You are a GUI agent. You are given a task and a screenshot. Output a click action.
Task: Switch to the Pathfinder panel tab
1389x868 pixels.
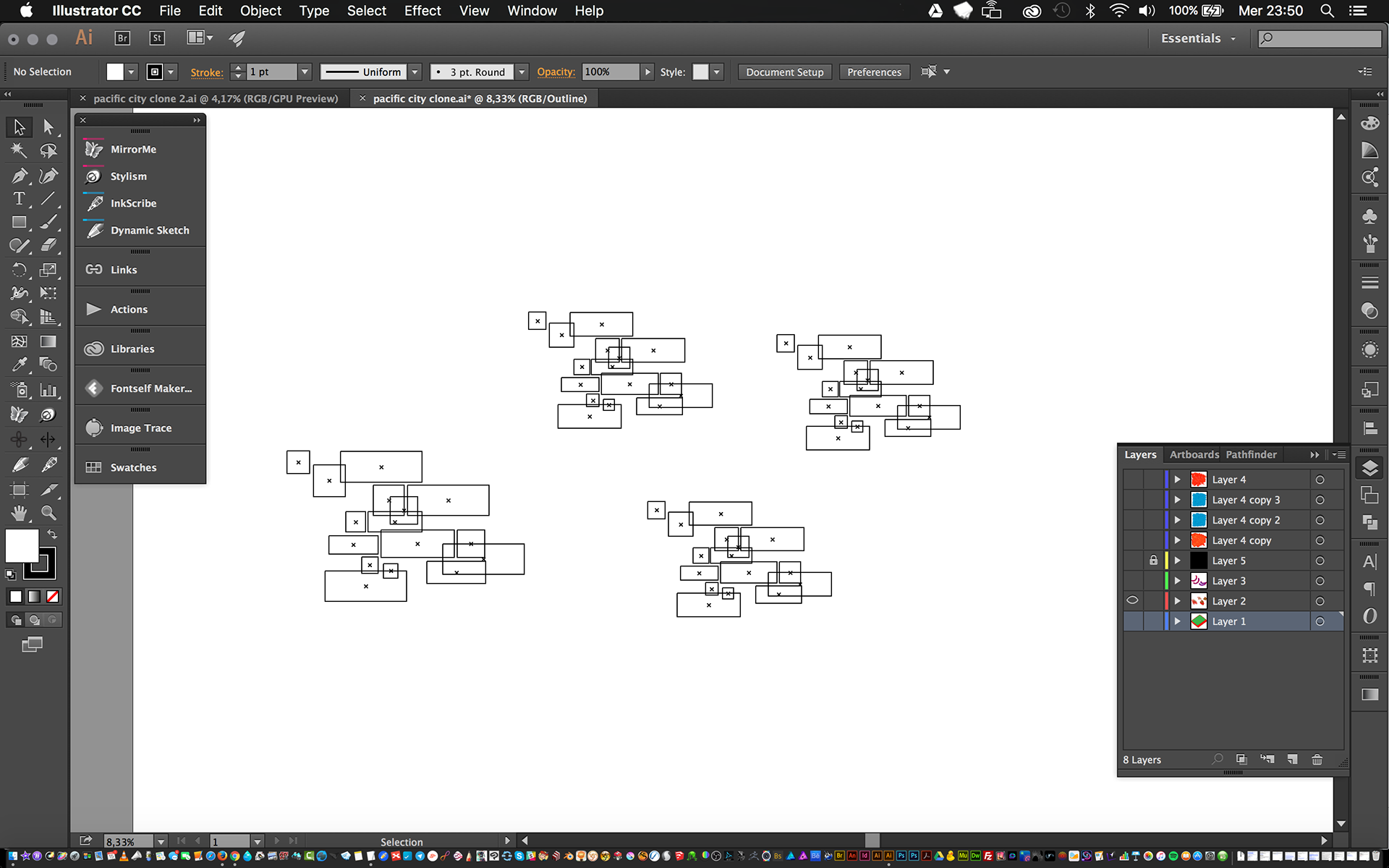coord(1251,454)
